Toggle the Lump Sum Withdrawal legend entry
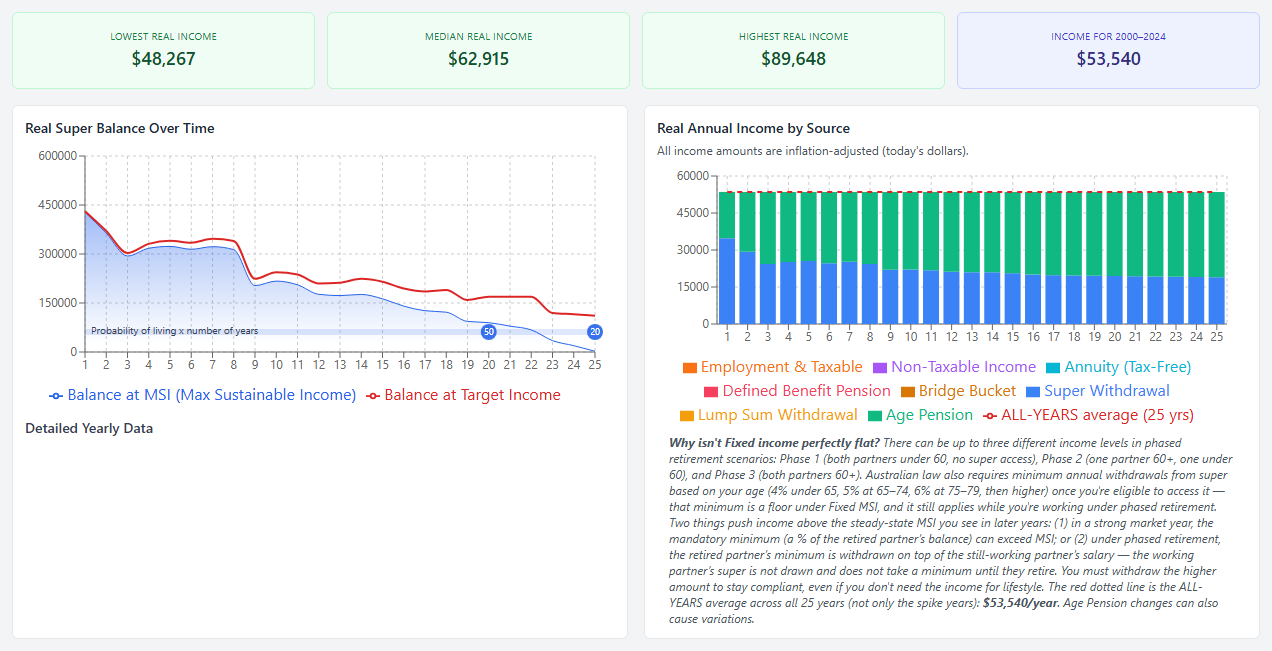This screenshot has height=651, width=1272. coord(768,415)
